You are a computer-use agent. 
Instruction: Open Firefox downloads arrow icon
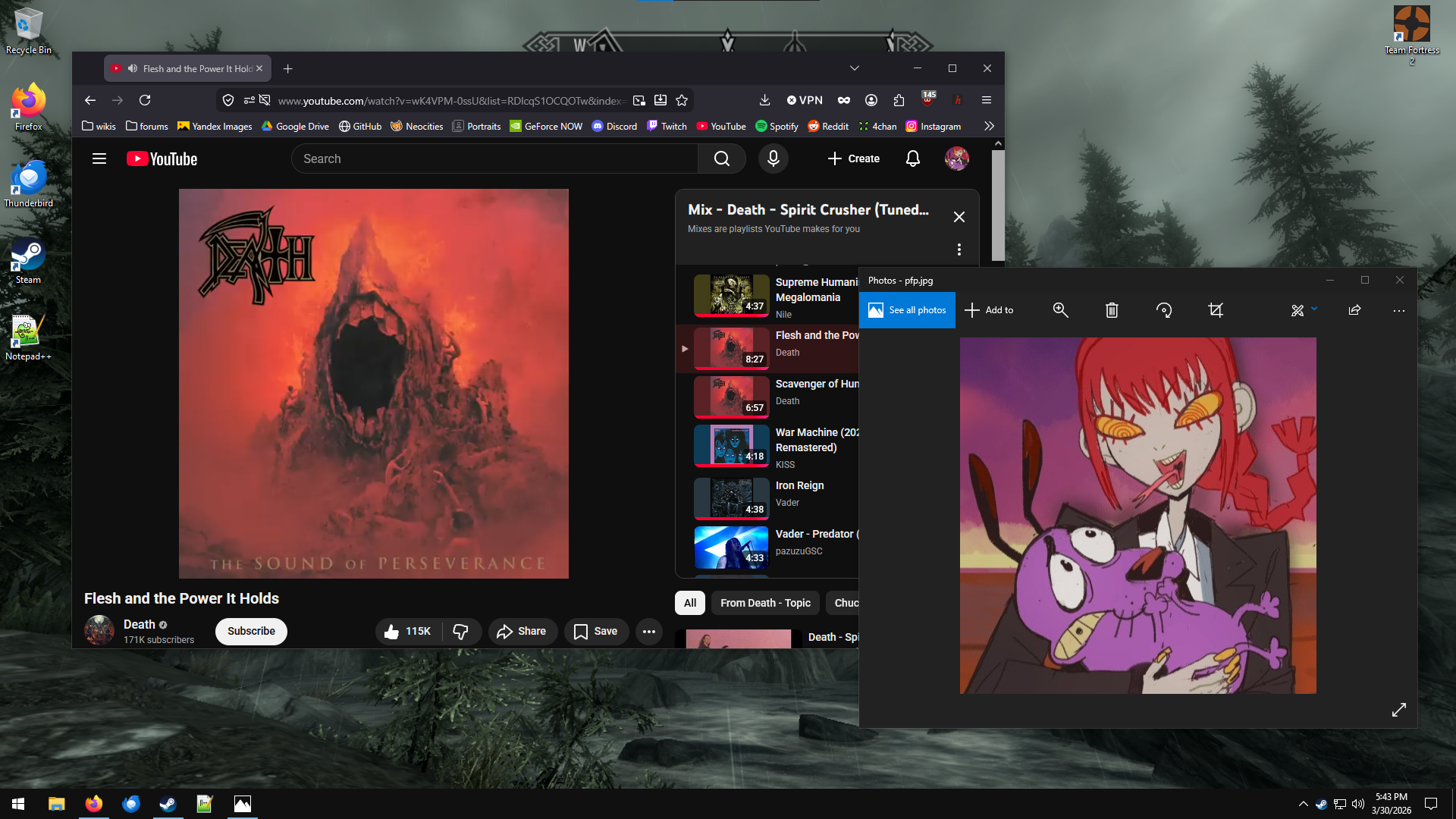tap(764, 100)
